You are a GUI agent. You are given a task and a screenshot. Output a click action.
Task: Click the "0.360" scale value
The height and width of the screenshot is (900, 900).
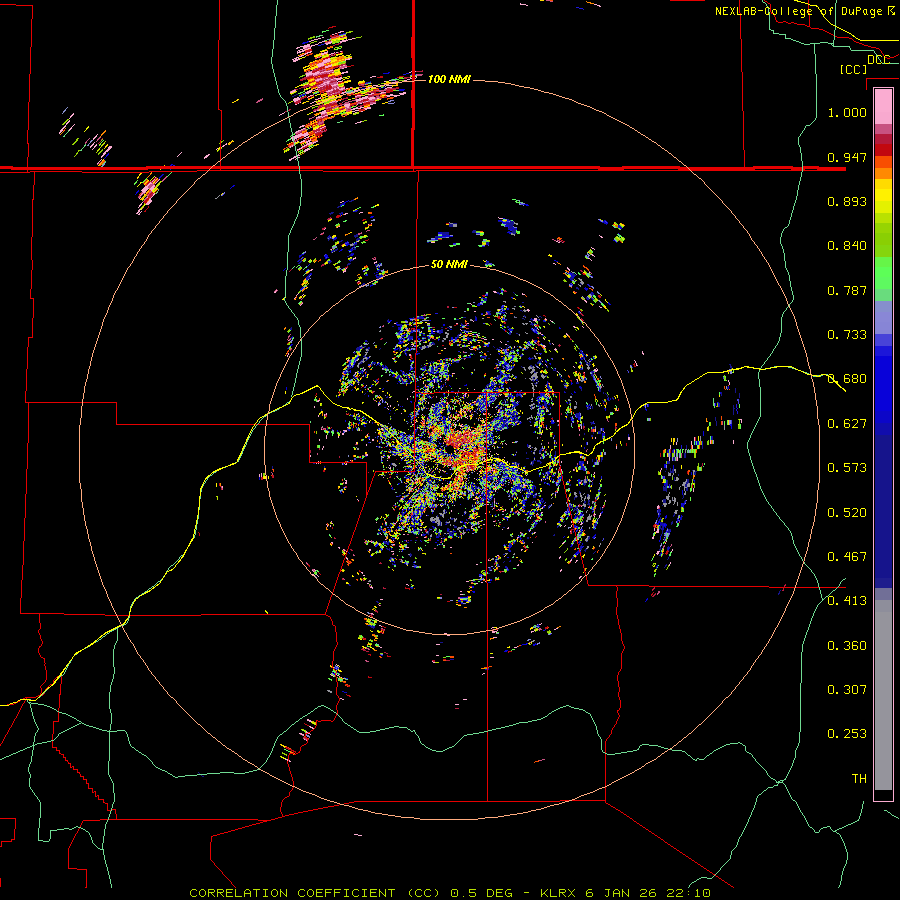click(847, 646)
